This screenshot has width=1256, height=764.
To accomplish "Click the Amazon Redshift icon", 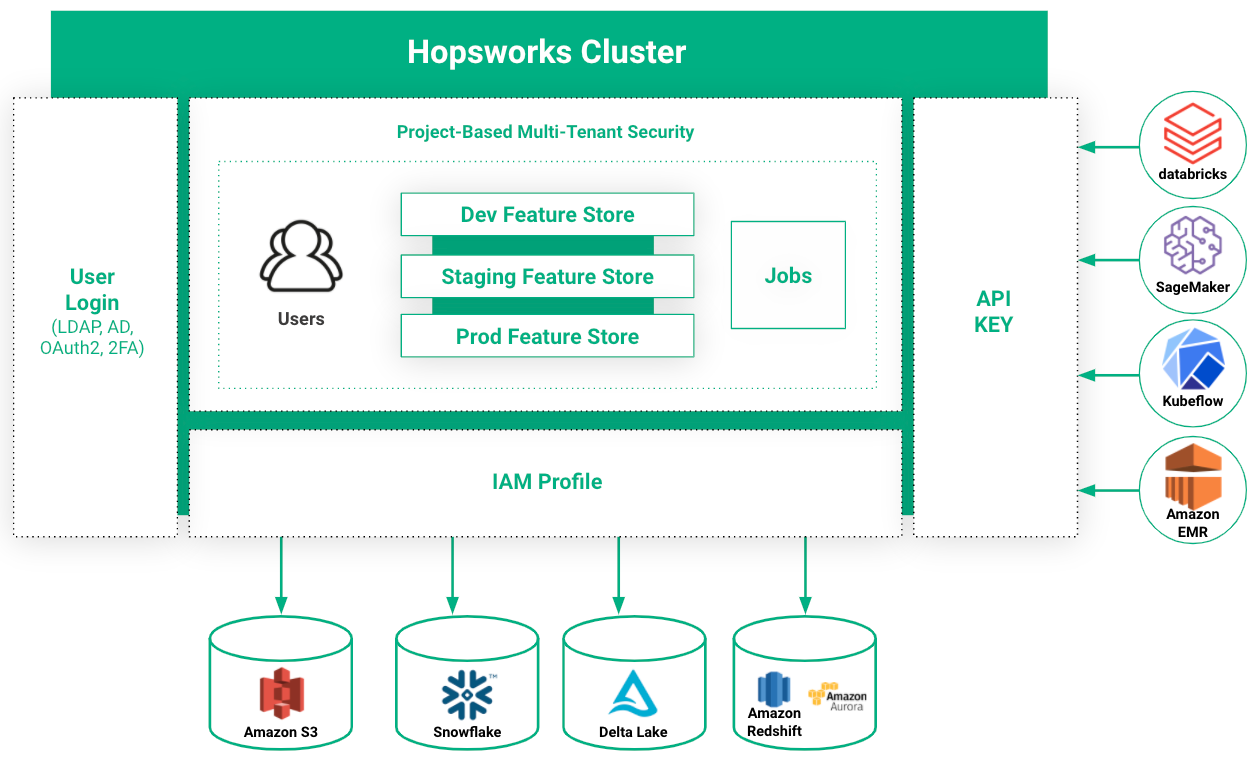I will pos(773,688).
